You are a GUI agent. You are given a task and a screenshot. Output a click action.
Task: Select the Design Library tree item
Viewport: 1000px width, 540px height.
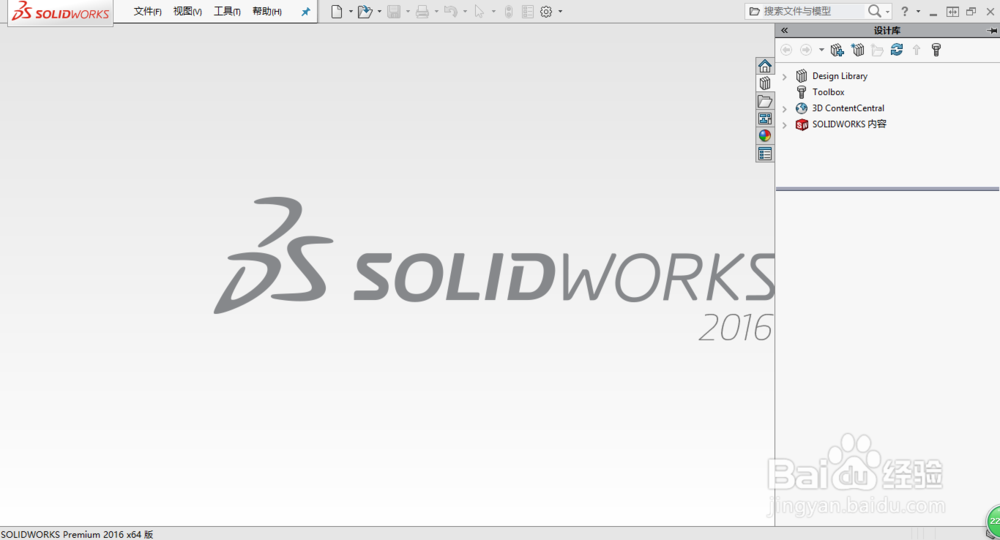click(839, 76)
